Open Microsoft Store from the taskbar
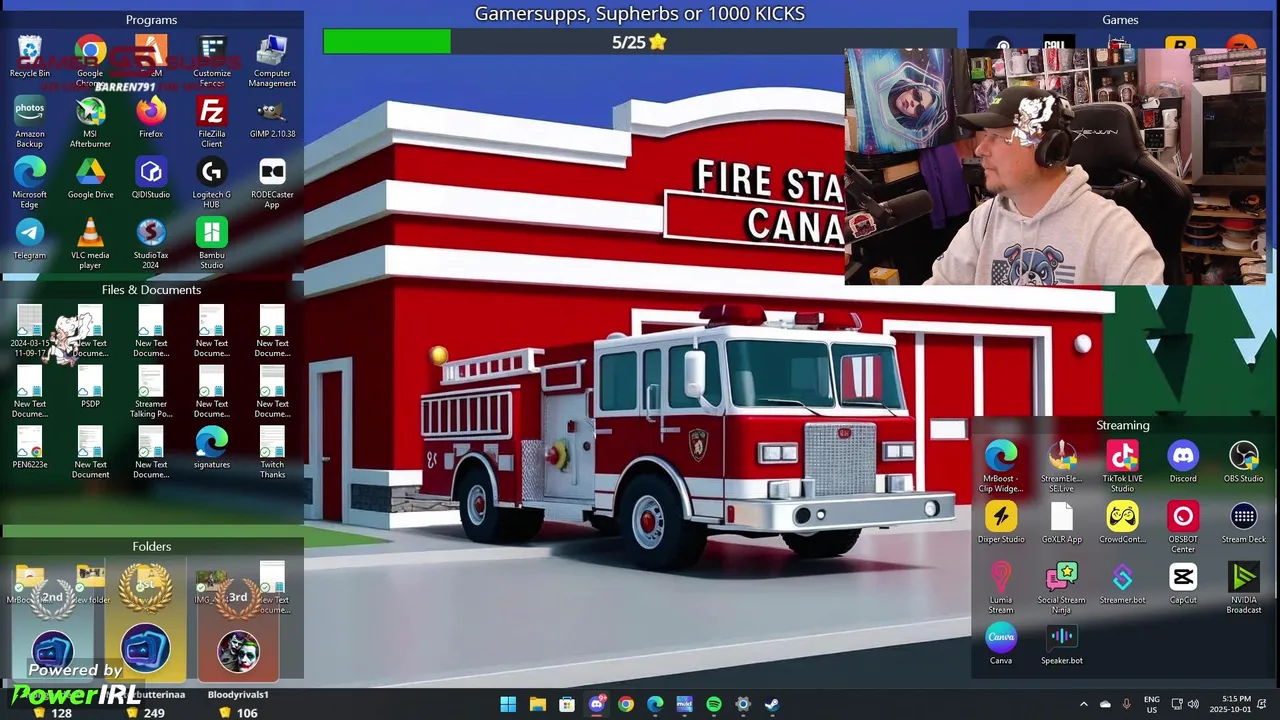The image size is (1280, 720). (x=567, y=704)
